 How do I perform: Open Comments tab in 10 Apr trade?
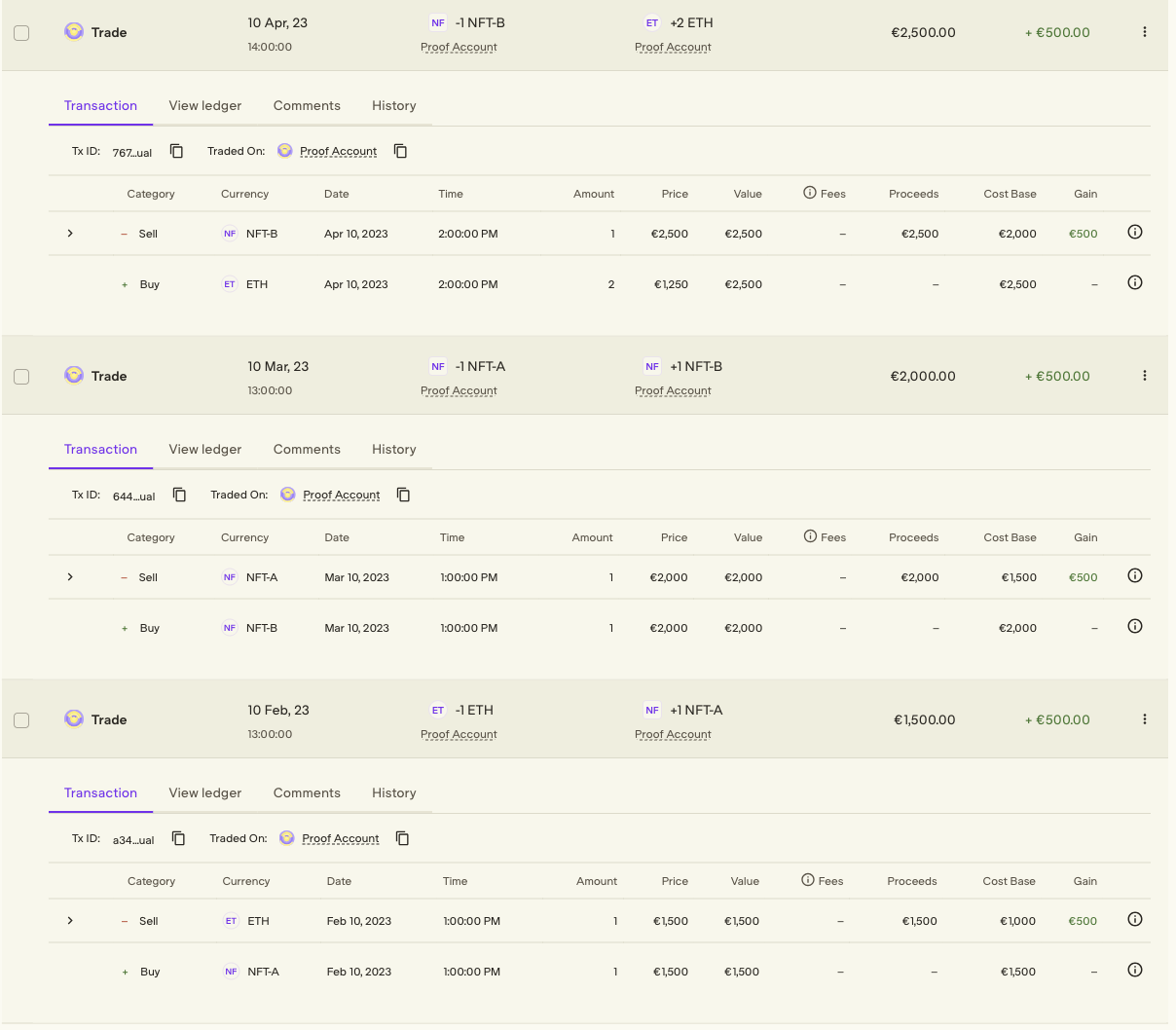[x=307, y=105]
